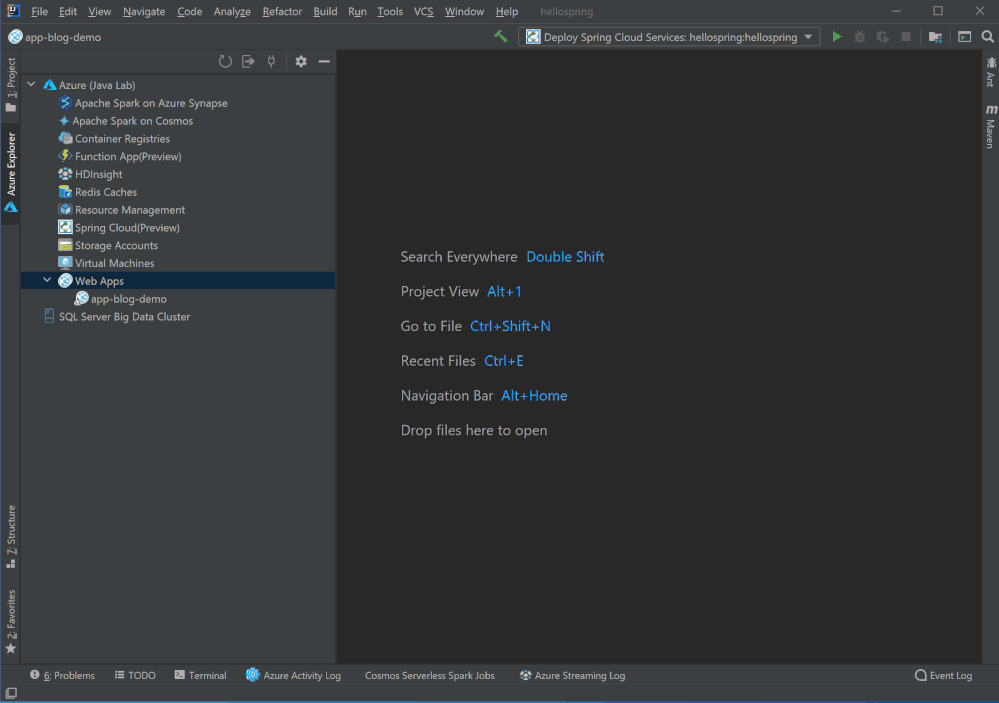Screen dimensions: 999x703
Task: Open Cosmos Serverless Spark Jobs tab
Action: pos(429,676)
